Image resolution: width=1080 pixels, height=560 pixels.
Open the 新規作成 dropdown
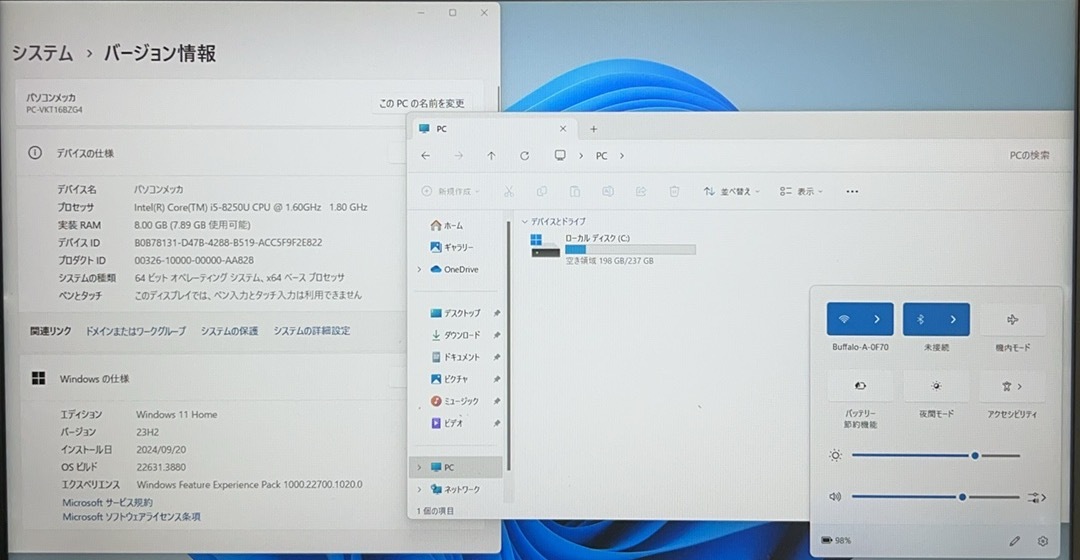450,191
